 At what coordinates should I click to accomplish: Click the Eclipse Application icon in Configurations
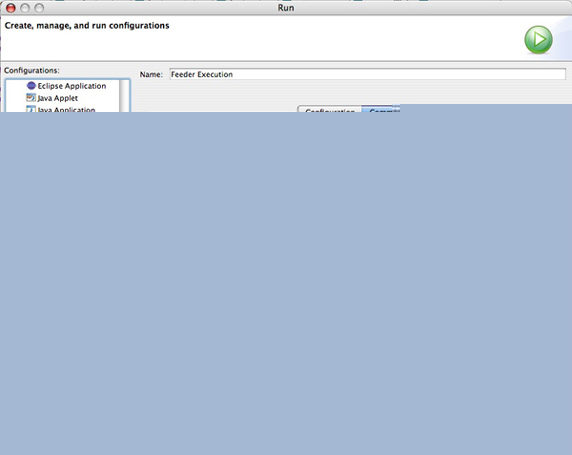pos(31,86)
